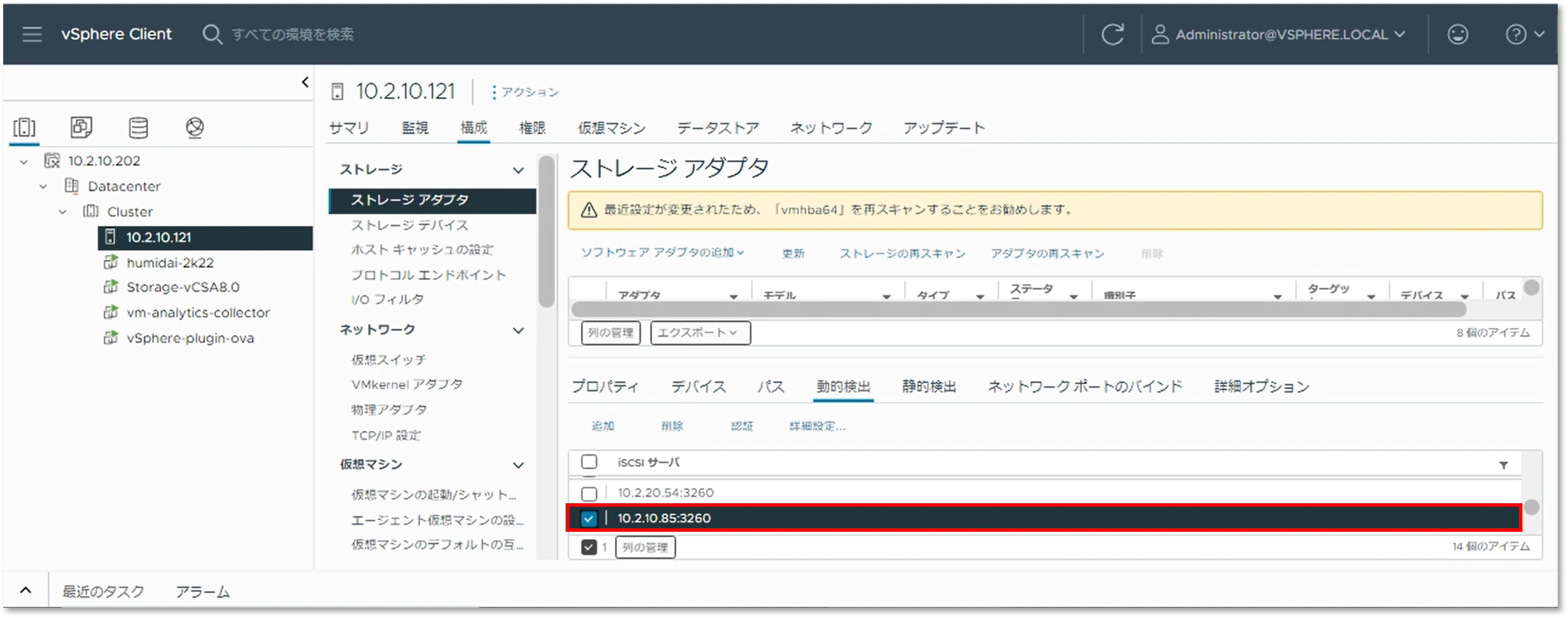Click 追加 under dynamic discovery
This screenshot has height=618, width=1568.
(603, 426)
